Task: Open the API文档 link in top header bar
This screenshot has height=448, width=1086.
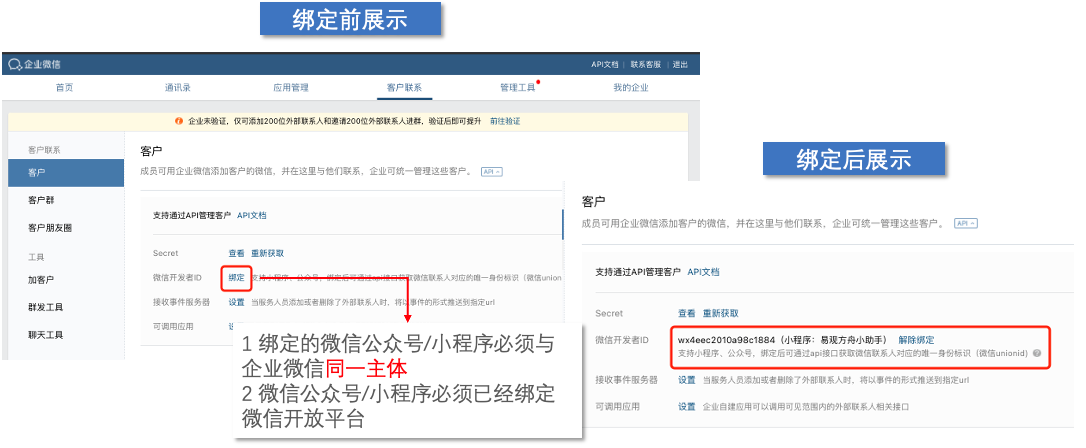Action: click(604, 64)
